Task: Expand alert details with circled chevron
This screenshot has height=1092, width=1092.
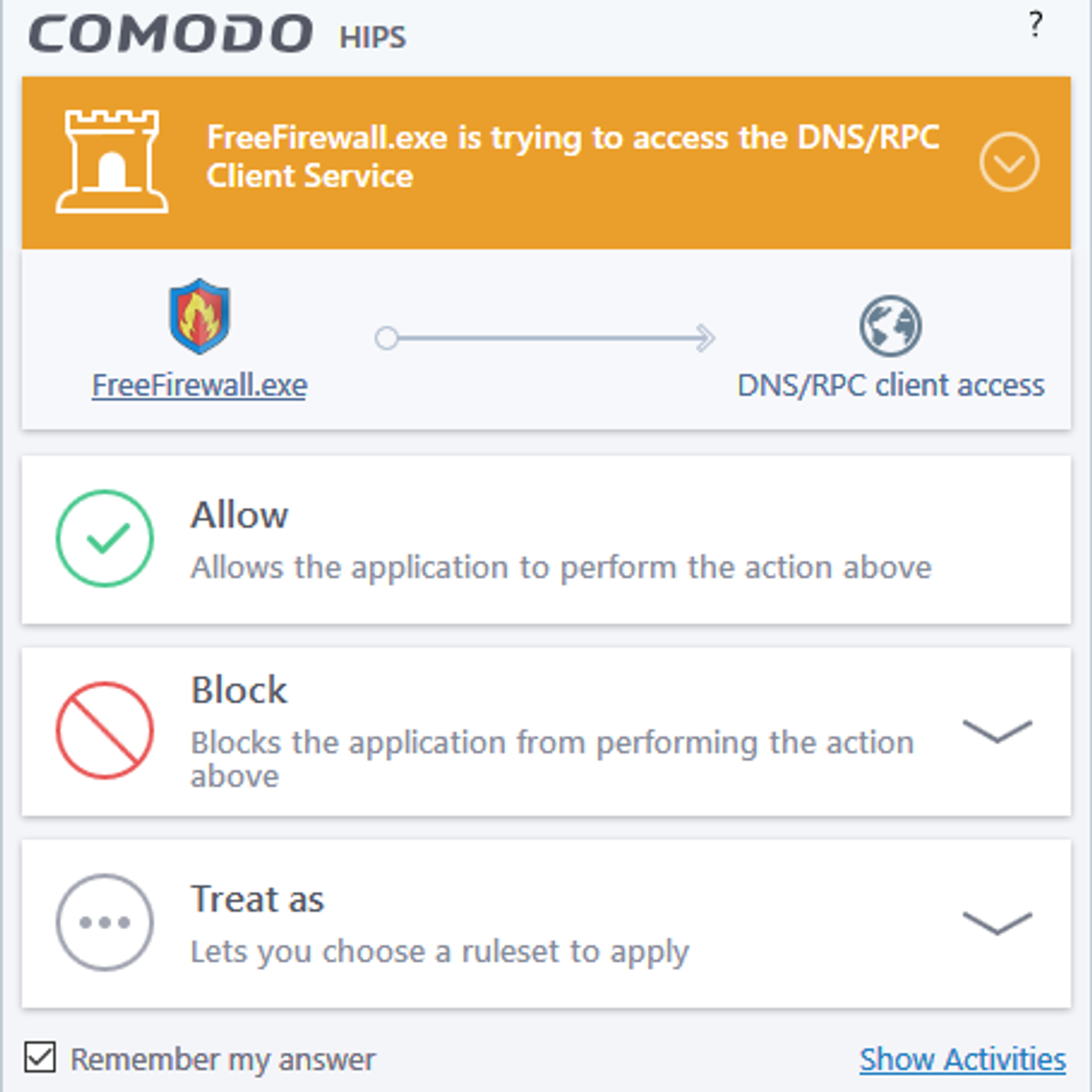Action: [x=1009, y=162]
